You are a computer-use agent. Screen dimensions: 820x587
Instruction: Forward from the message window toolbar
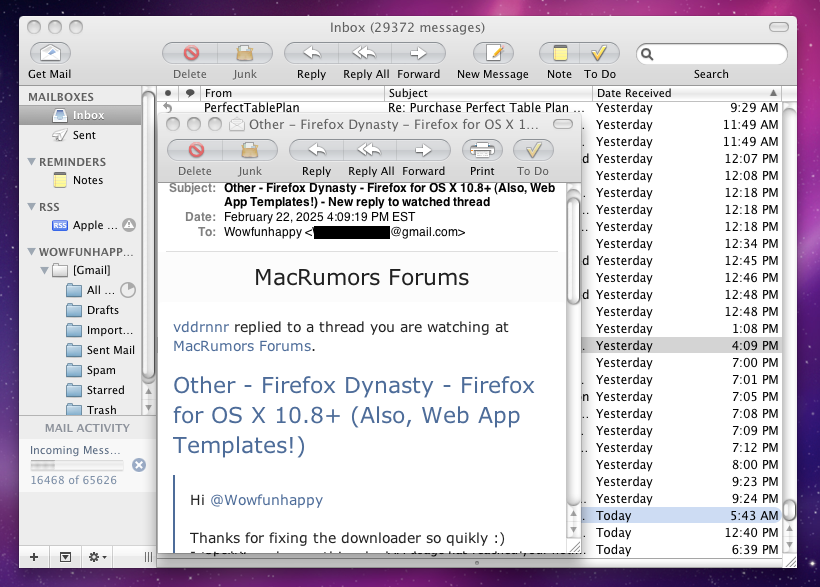(x=424, y=150)
